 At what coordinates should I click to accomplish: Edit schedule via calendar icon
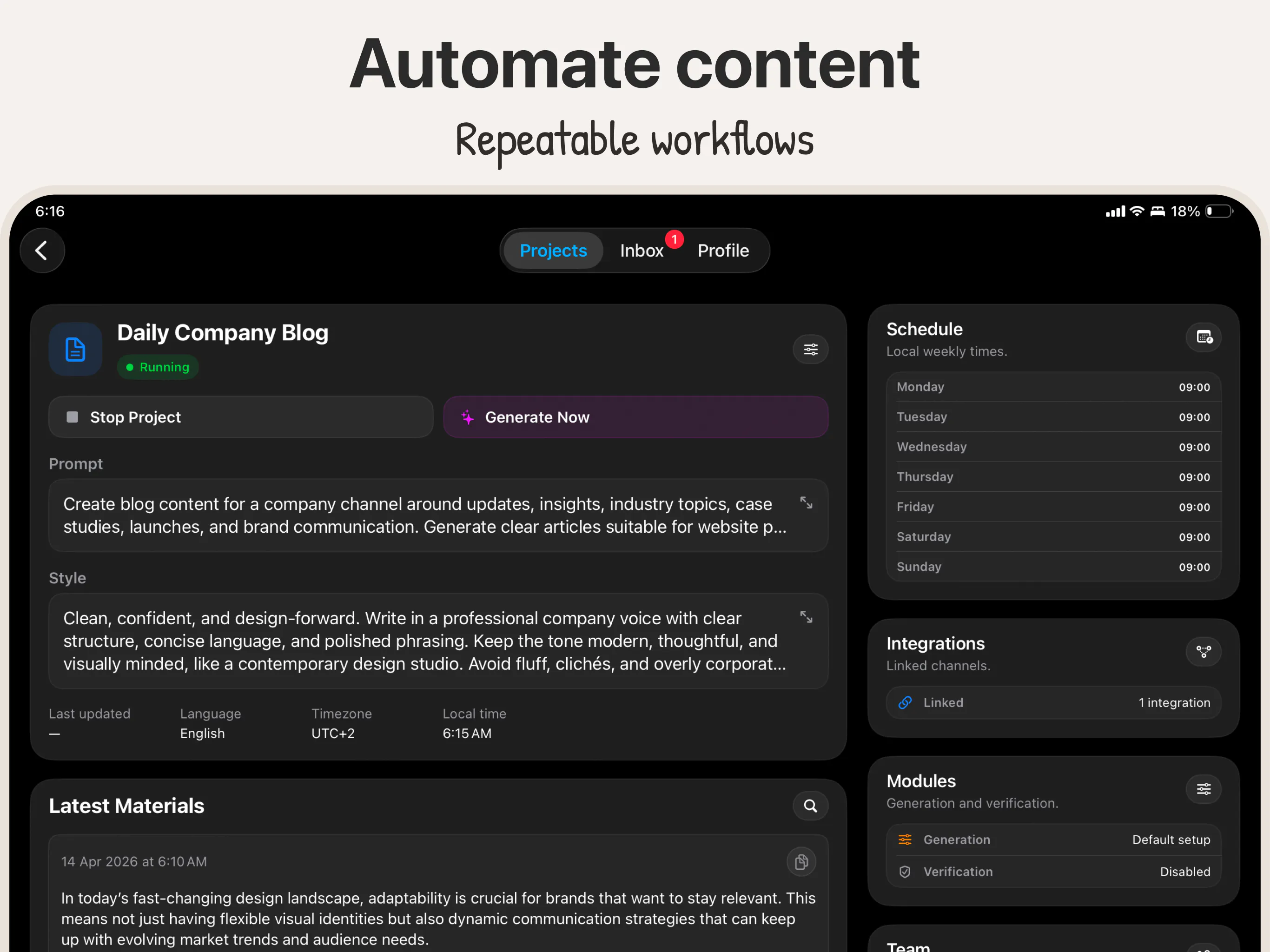[x=1204, y=337]
